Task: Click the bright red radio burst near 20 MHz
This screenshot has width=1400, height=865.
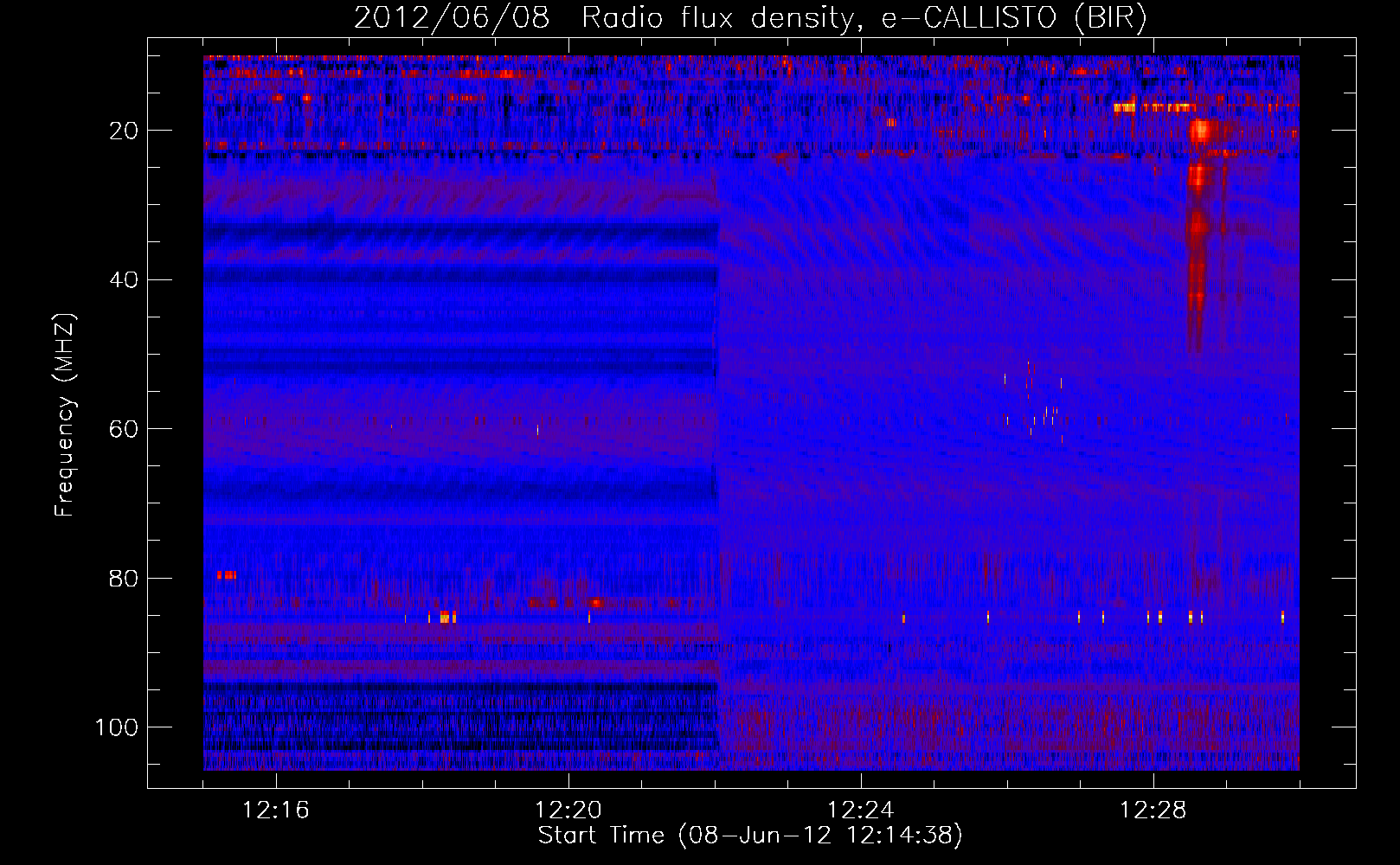Action: pos(1200,131)
